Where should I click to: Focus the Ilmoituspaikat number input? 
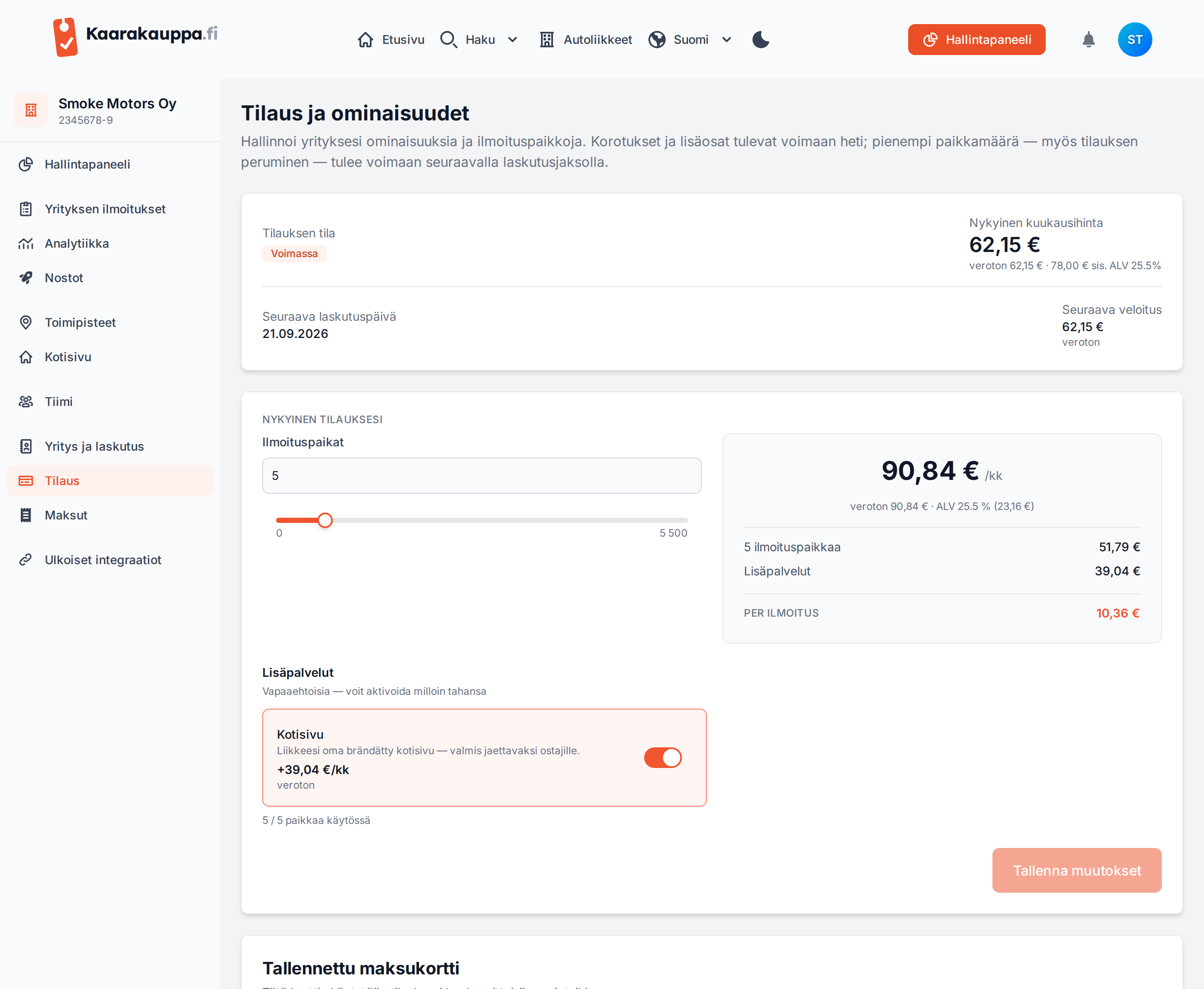pyautogui.click(x=481, y=476)
